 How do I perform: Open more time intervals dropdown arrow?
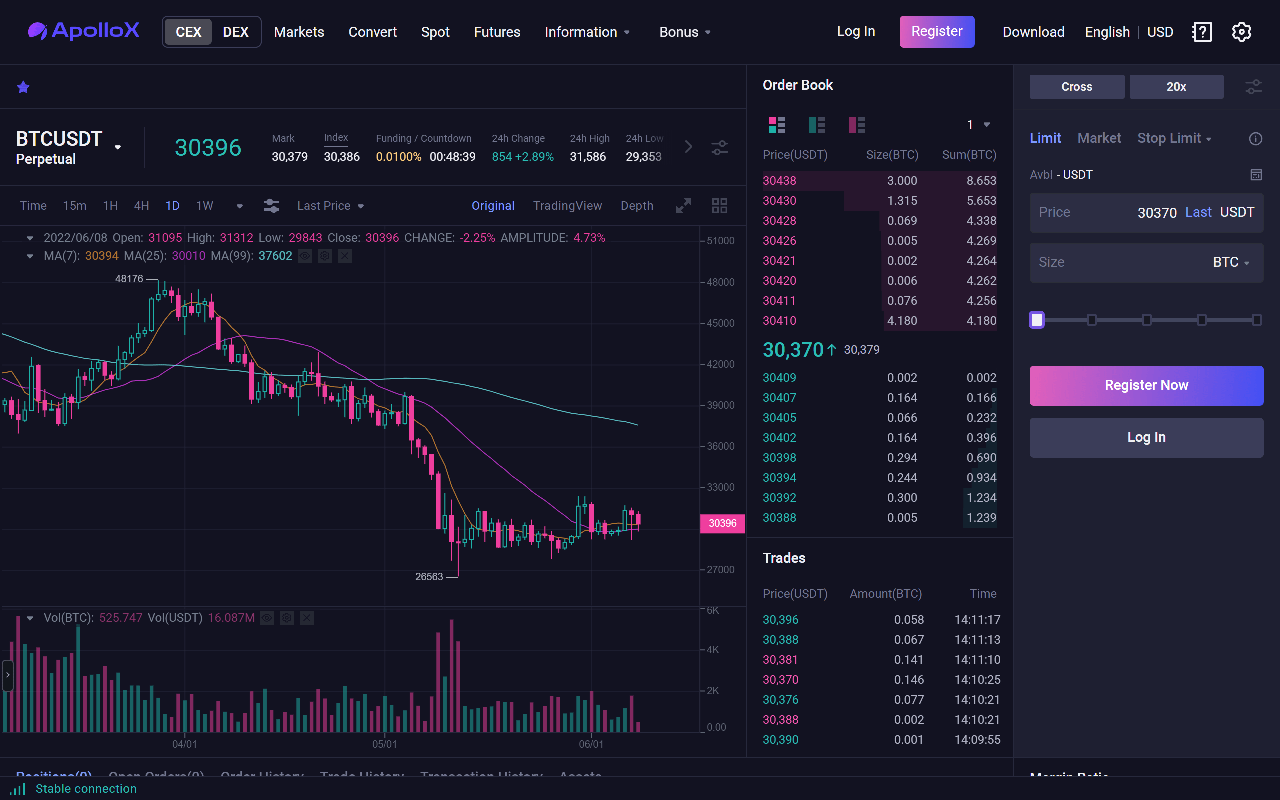[240, 206]
